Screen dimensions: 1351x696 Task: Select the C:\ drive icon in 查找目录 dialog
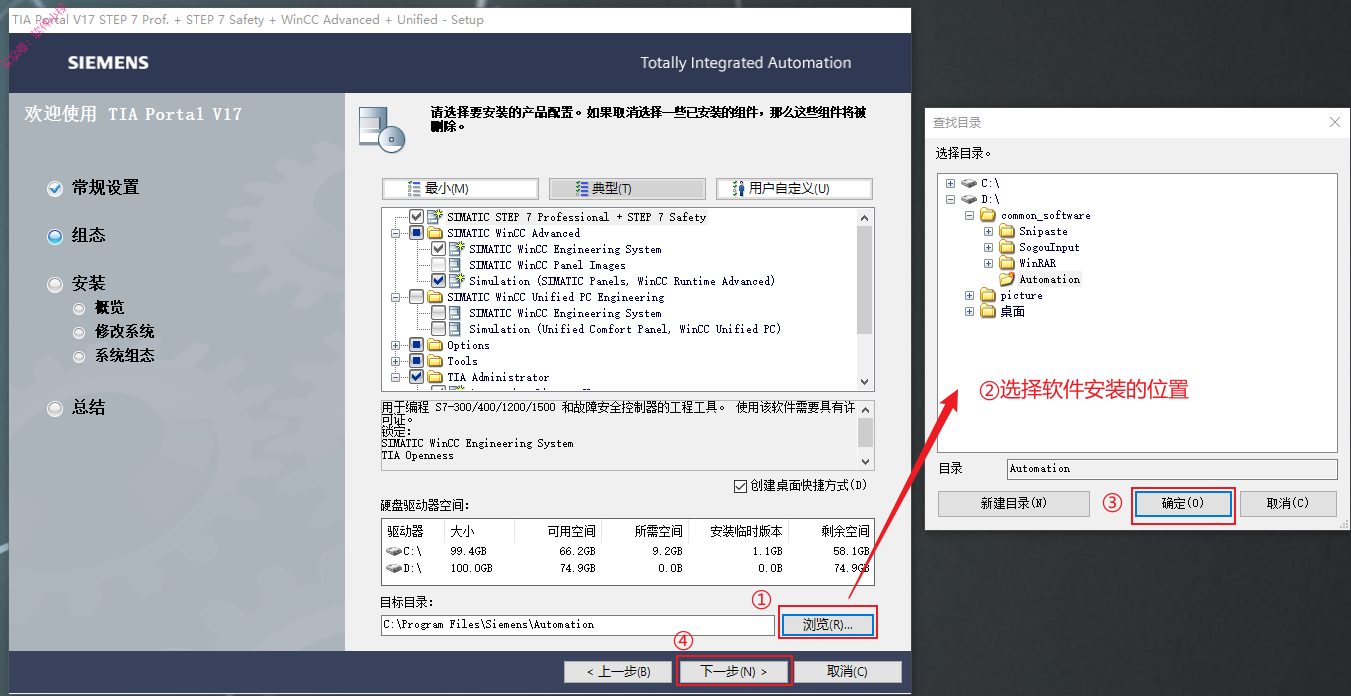(968, 183)
